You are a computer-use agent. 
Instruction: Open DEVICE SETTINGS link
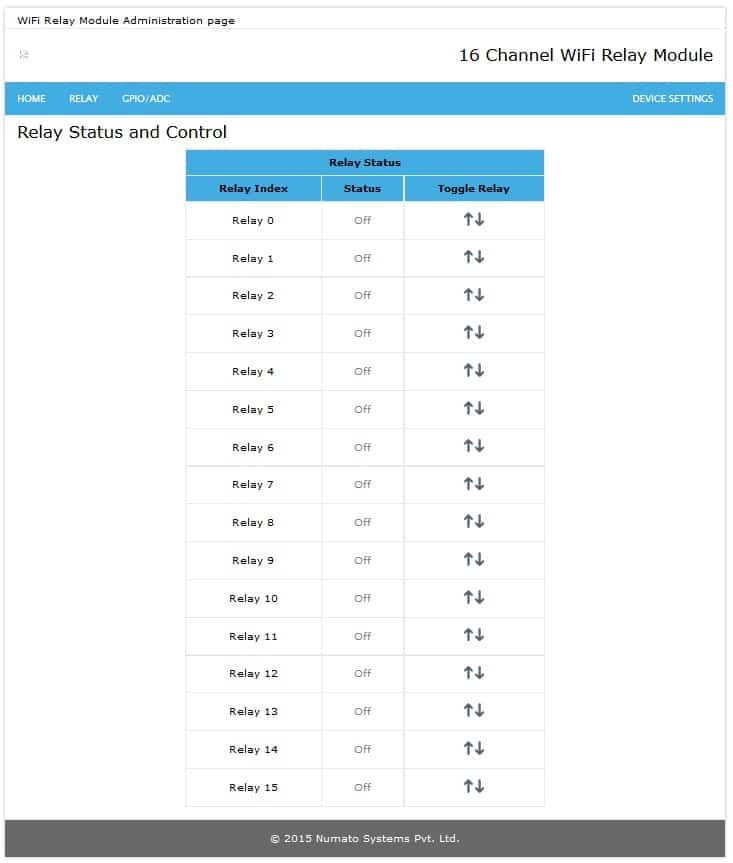(672, 99)
